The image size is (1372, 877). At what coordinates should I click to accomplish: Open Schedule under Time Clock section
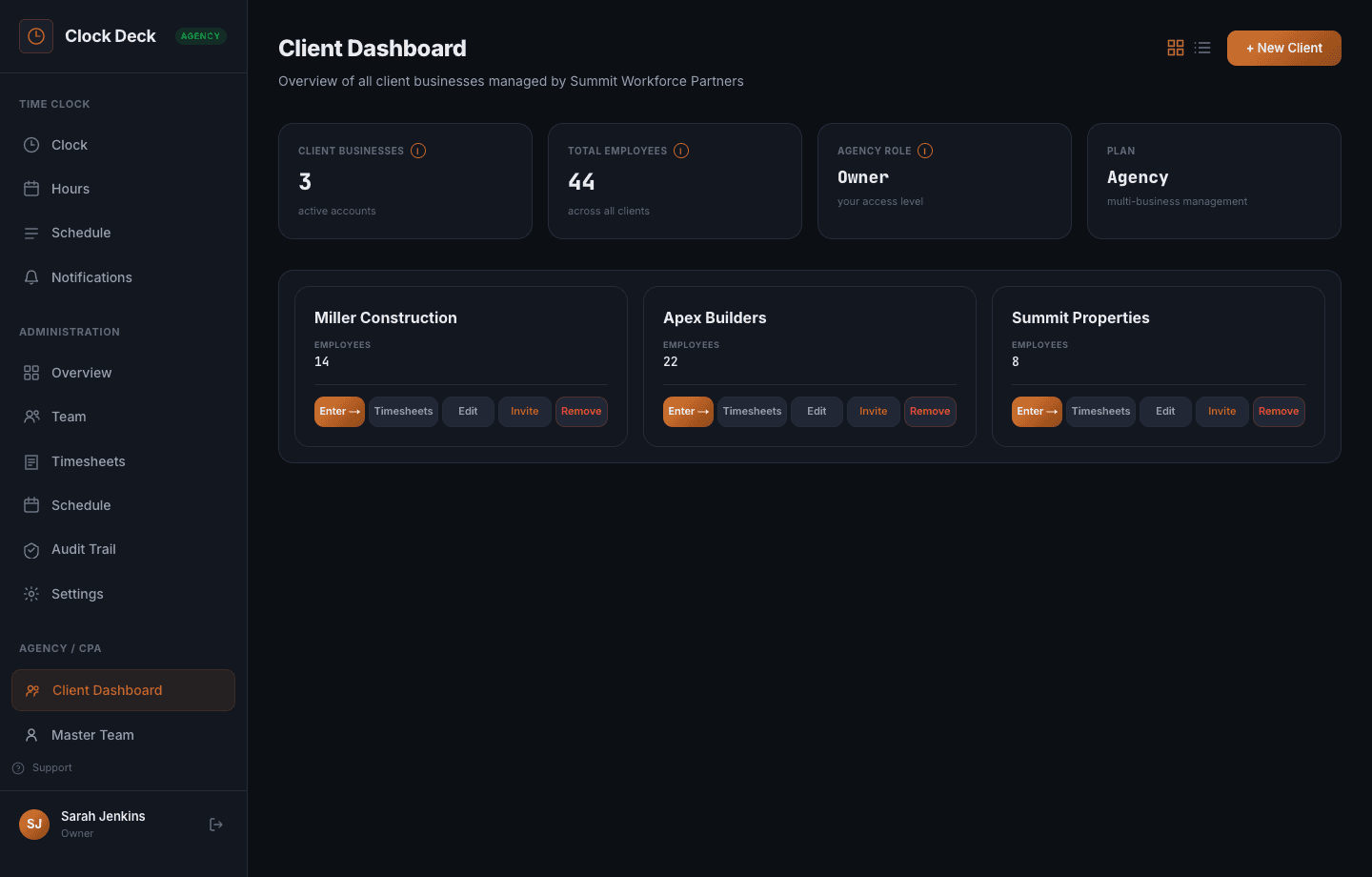[x=123, y=233]
